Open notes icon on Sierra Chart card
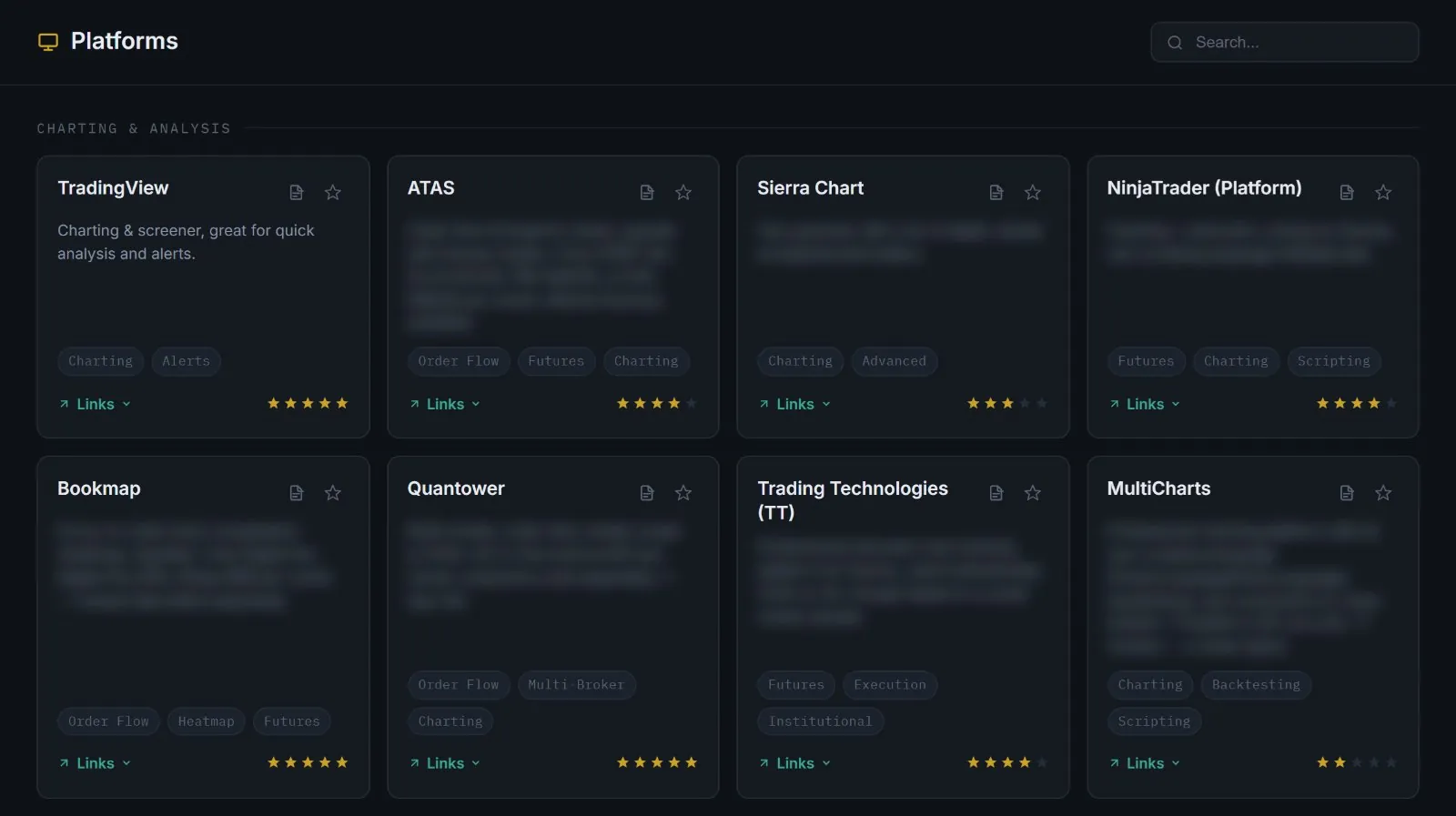The image size is (1456, 816). click(x=996, y=192)
